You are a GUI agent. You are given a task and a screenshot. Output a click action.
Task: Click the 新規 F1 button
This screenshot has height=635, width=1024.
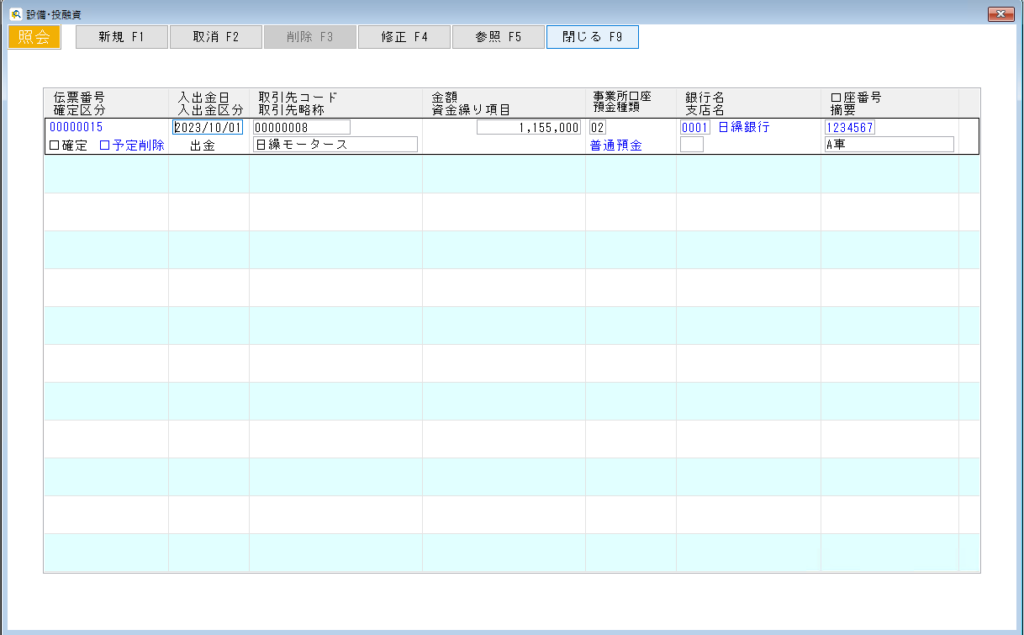coord(121,37)
